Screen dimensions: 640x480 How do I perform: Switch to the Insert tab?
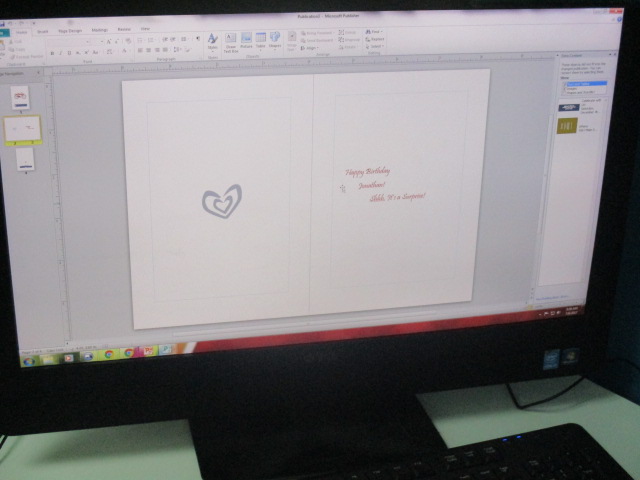(42, 31)
